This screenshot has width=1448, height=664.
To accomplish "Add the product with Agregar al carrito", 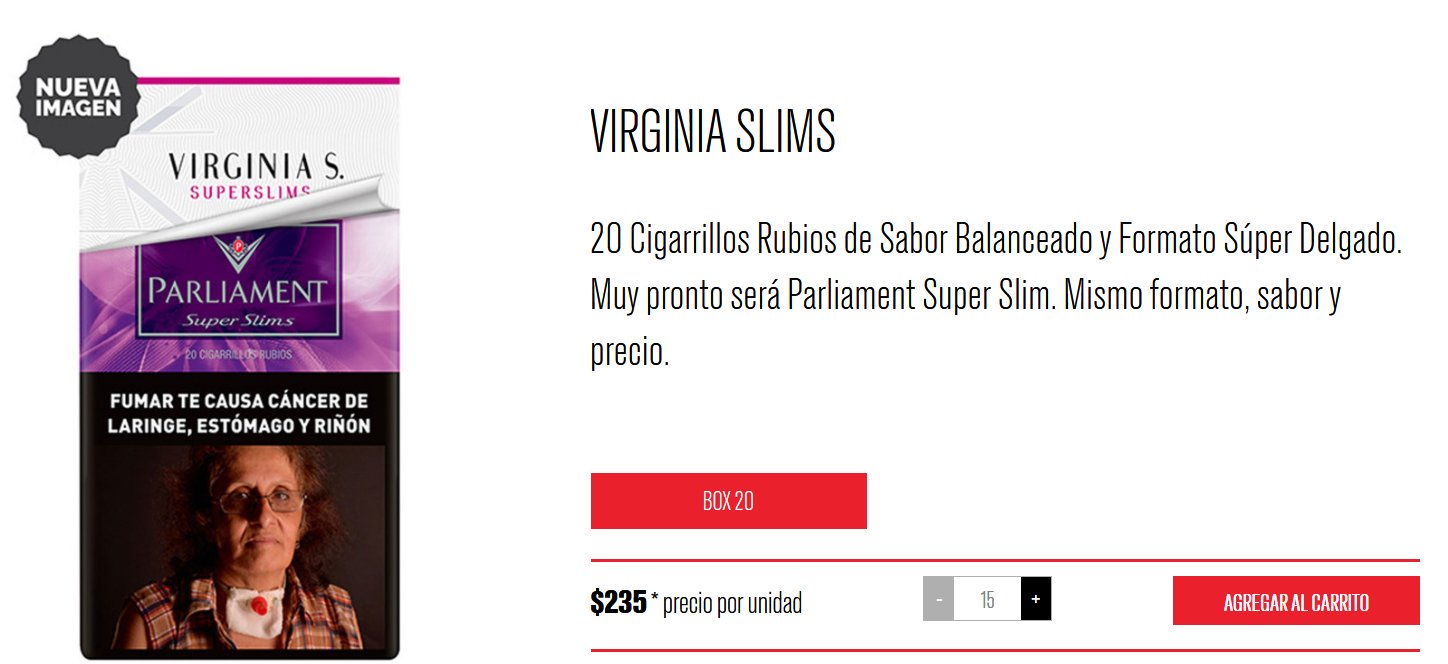I will pos(1296,600).
